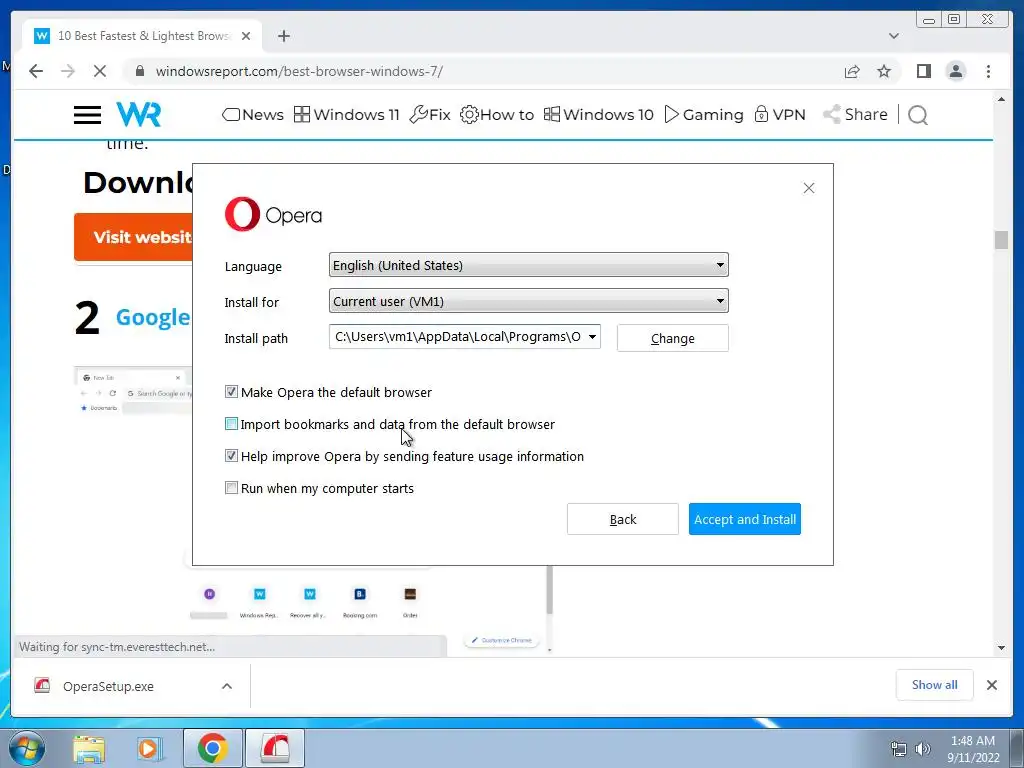This screenshot has height=768, width=1024.
Task: Open Windows 11 menu item
Action: [x=346, y=115]
